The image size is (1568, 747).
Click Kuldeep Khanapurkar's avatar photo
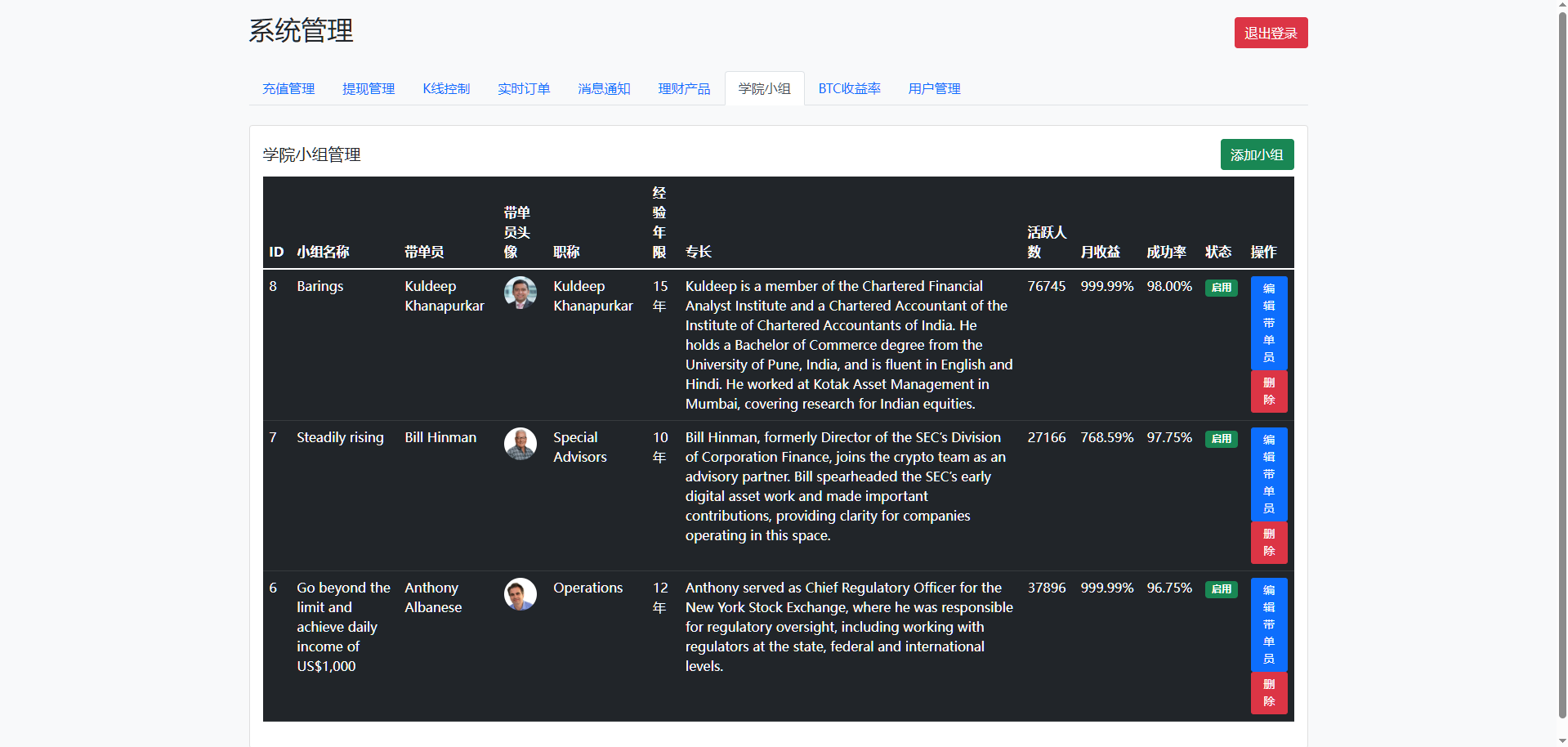tap(520, 293)
